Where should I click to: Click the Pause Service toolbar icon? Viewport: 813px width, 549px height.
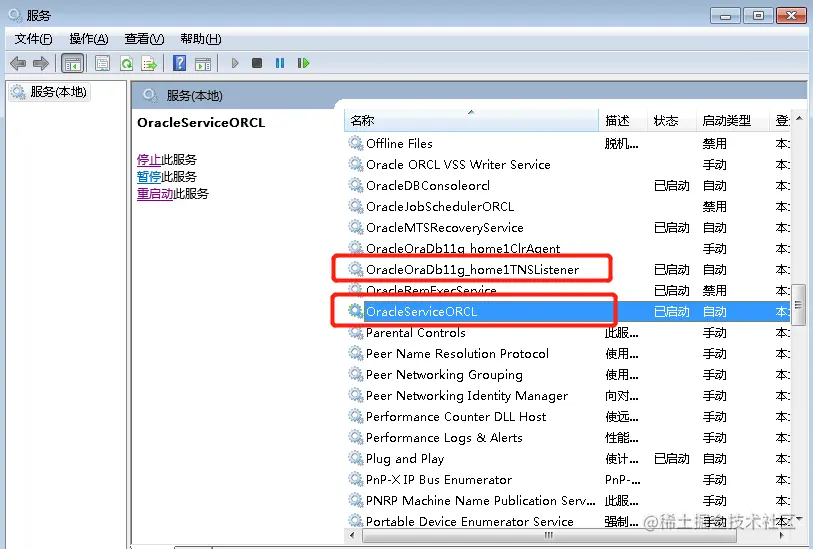pos(280,63)
